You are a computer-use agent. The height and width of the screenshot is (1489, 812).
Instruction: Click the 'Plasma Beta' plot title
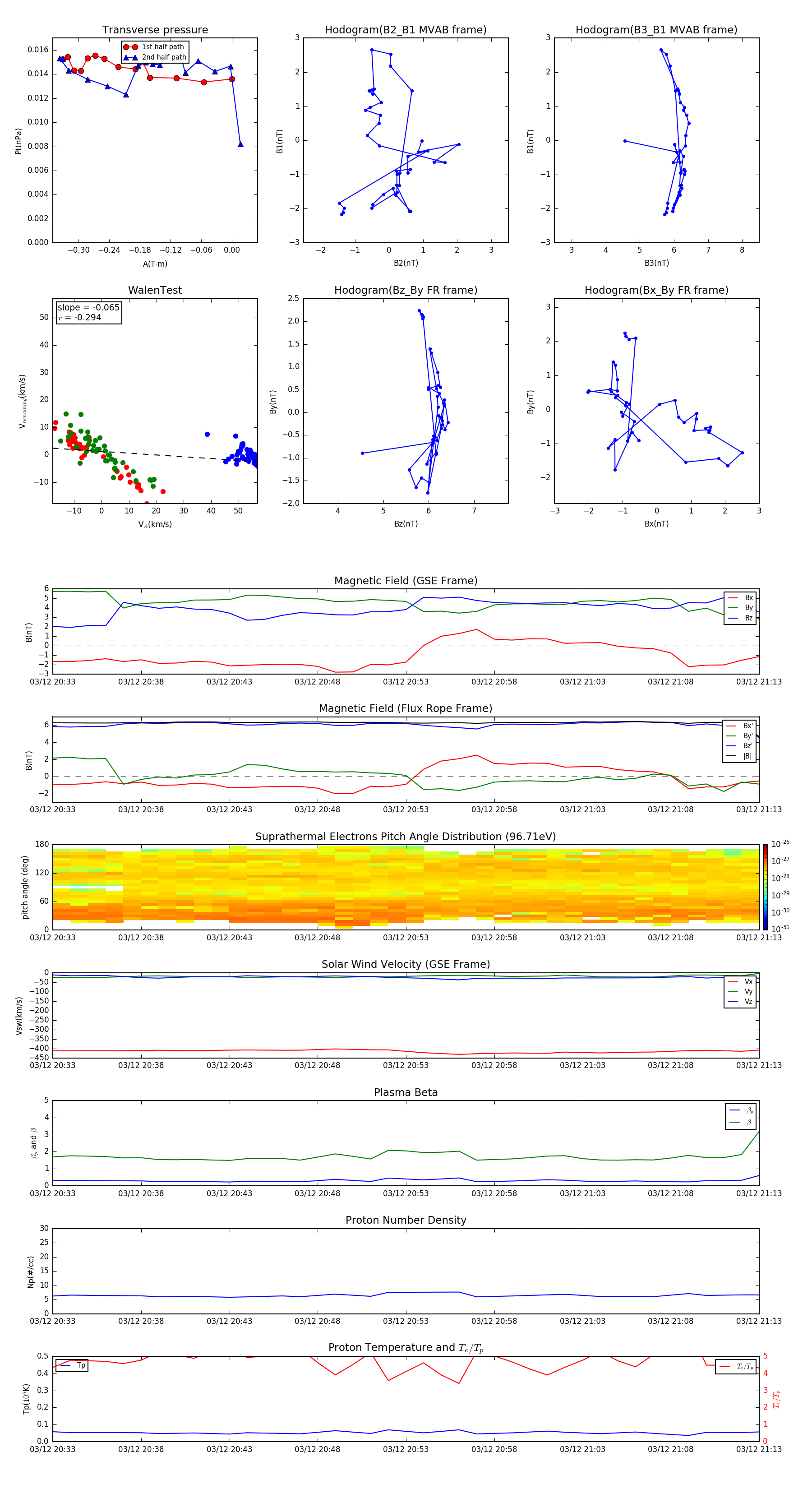[406, 1092]
